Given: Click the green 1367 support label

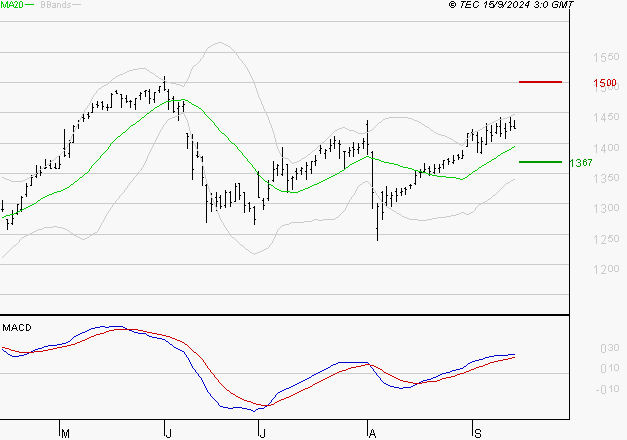Looking at the screenshot, I should click(x=581, y=163).
